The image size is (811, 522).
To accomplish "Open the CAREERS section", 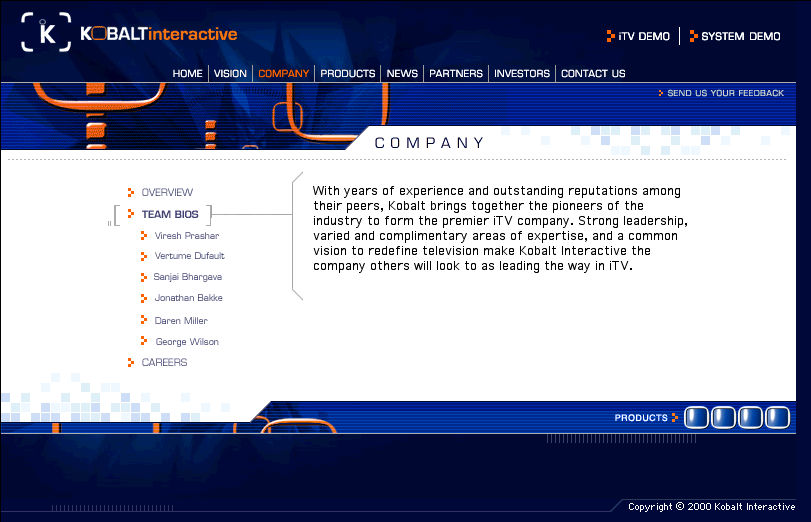I will pyautogui.click(x=164, y=362).
